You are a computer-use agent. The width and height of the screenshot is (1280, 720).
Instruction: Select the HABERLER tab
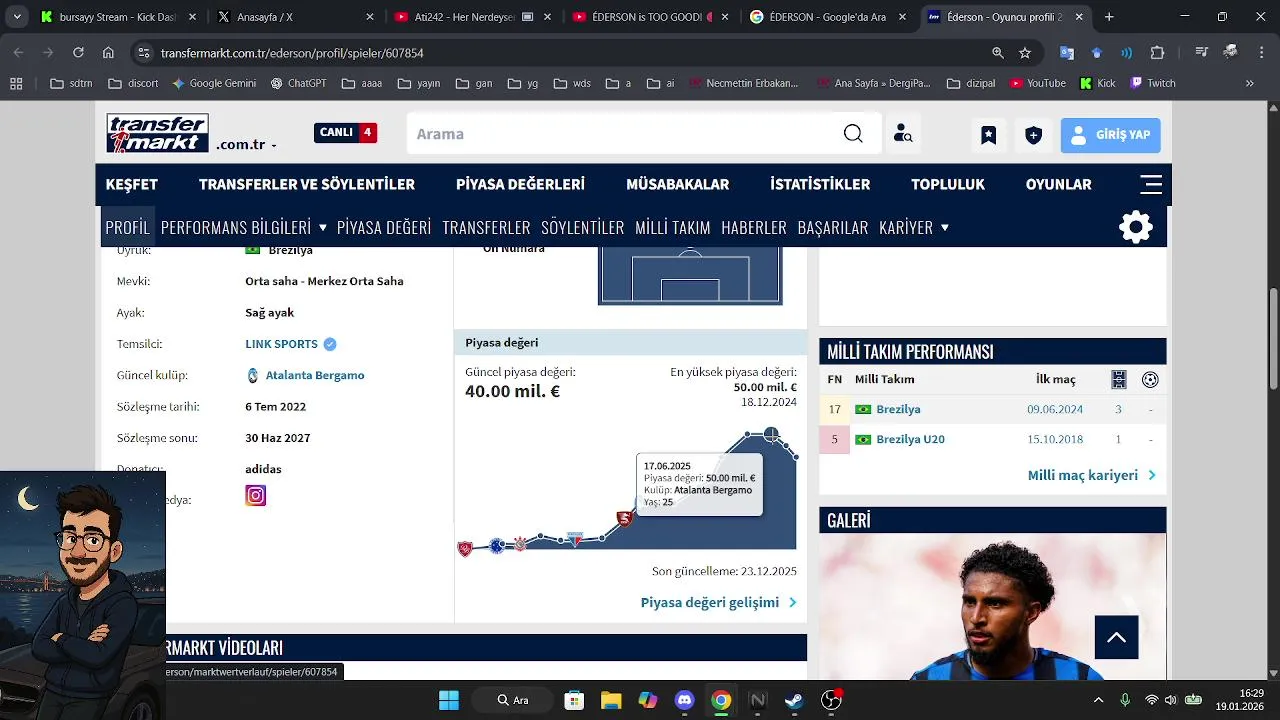754,227
